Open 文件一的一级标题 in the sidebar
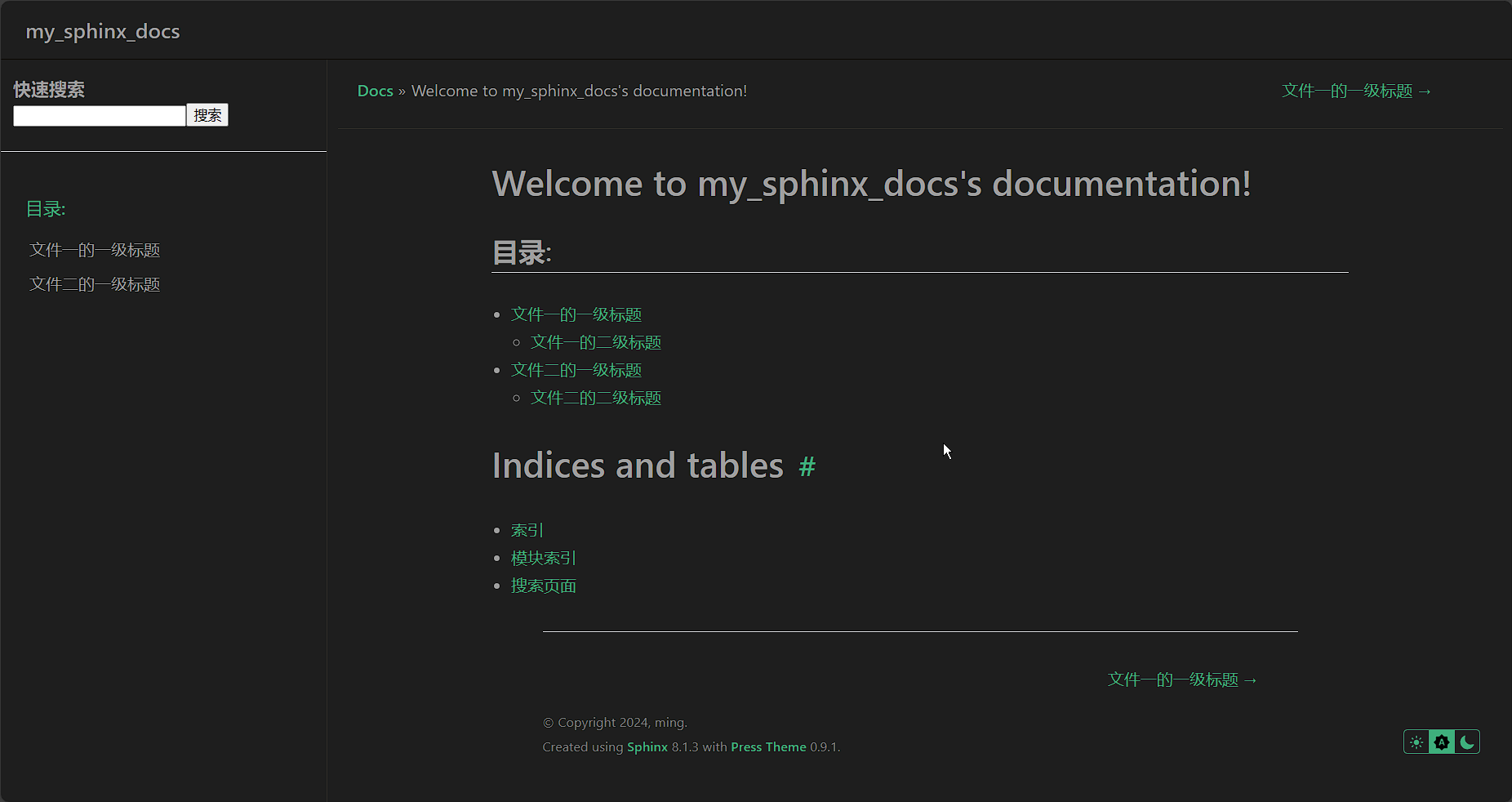 [95, 250]
